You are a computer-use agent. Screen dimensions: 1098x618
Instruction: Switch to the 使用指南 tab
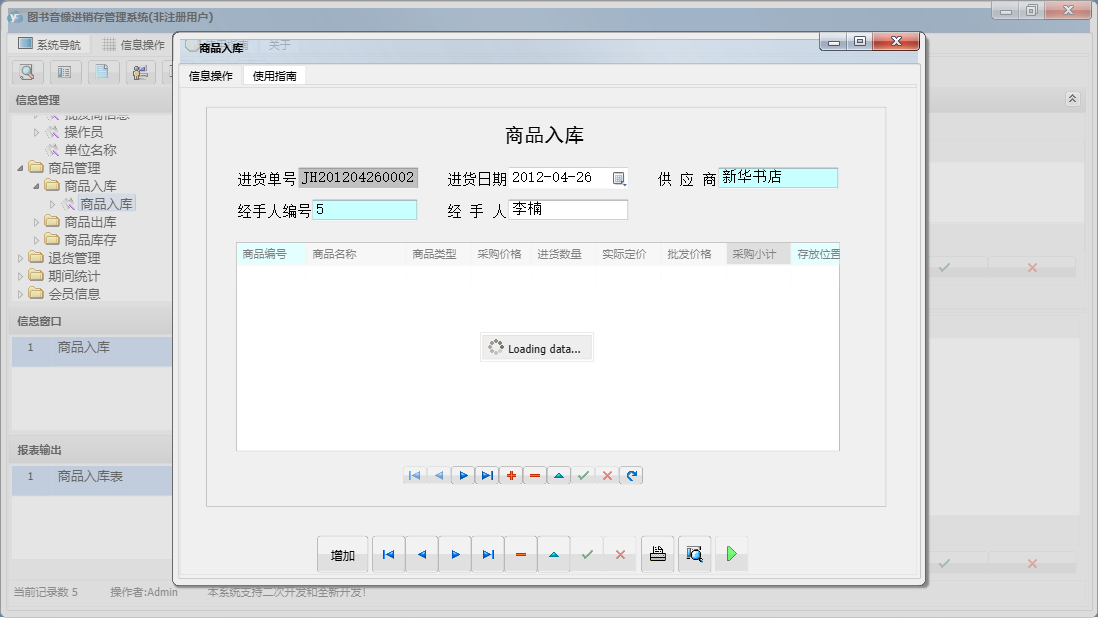274,76
